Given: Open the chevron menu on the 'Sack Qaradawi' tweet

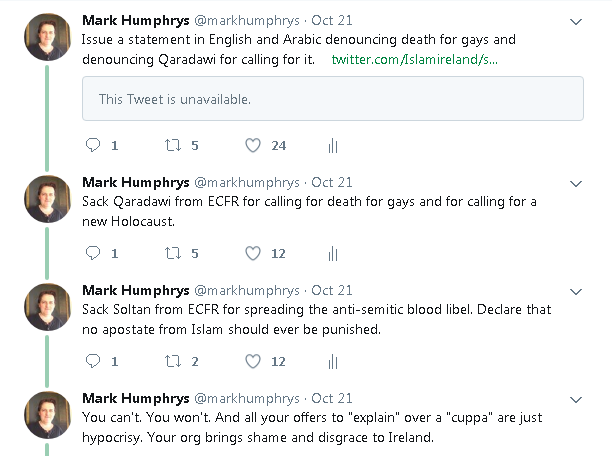Looking at the screenshot, I should tap(576, 183).
